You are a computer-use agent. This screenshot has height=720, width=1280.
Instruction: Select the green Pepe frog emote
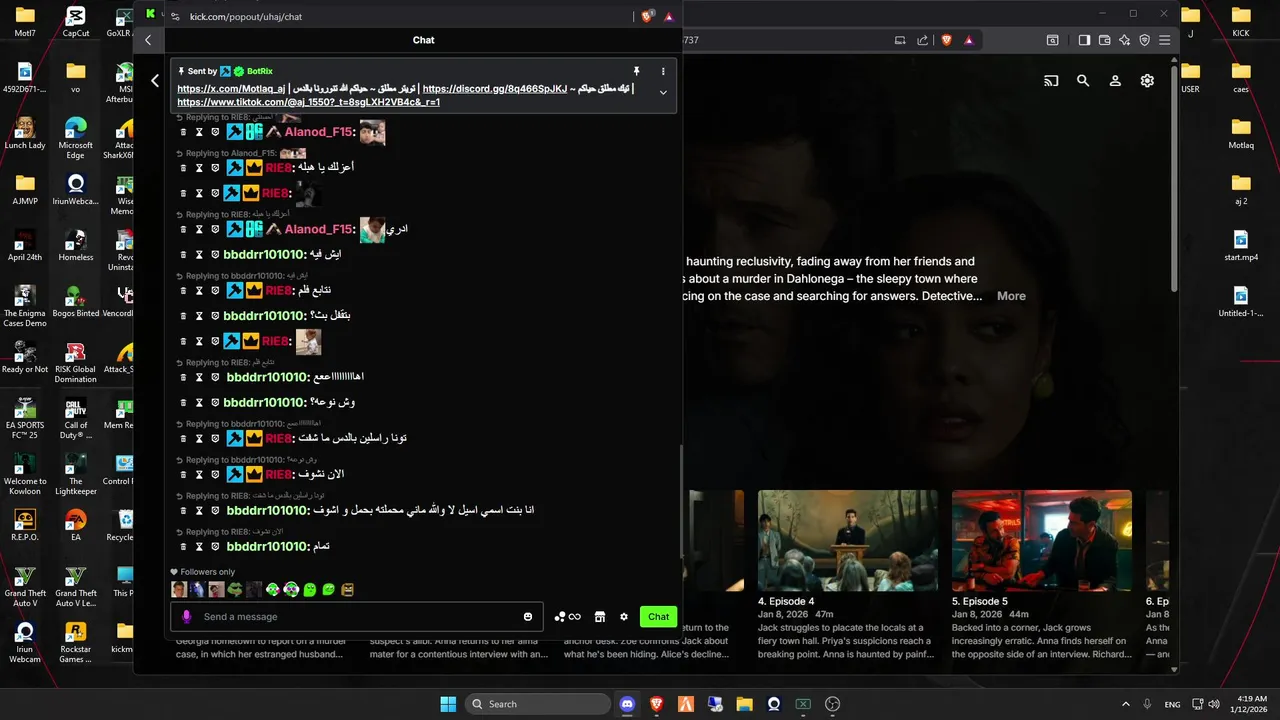click(x=234, y=590)
